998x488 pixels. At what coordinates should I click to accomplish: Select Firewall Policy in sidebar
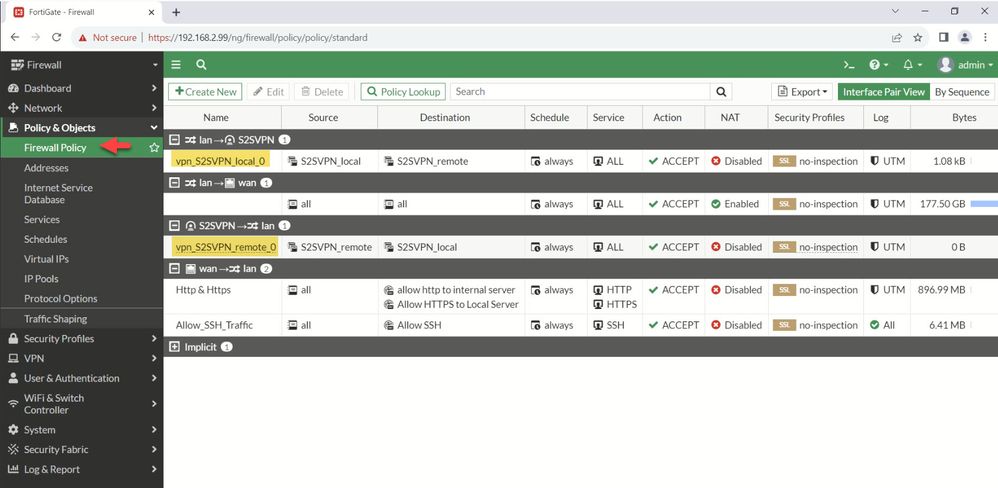55,148
